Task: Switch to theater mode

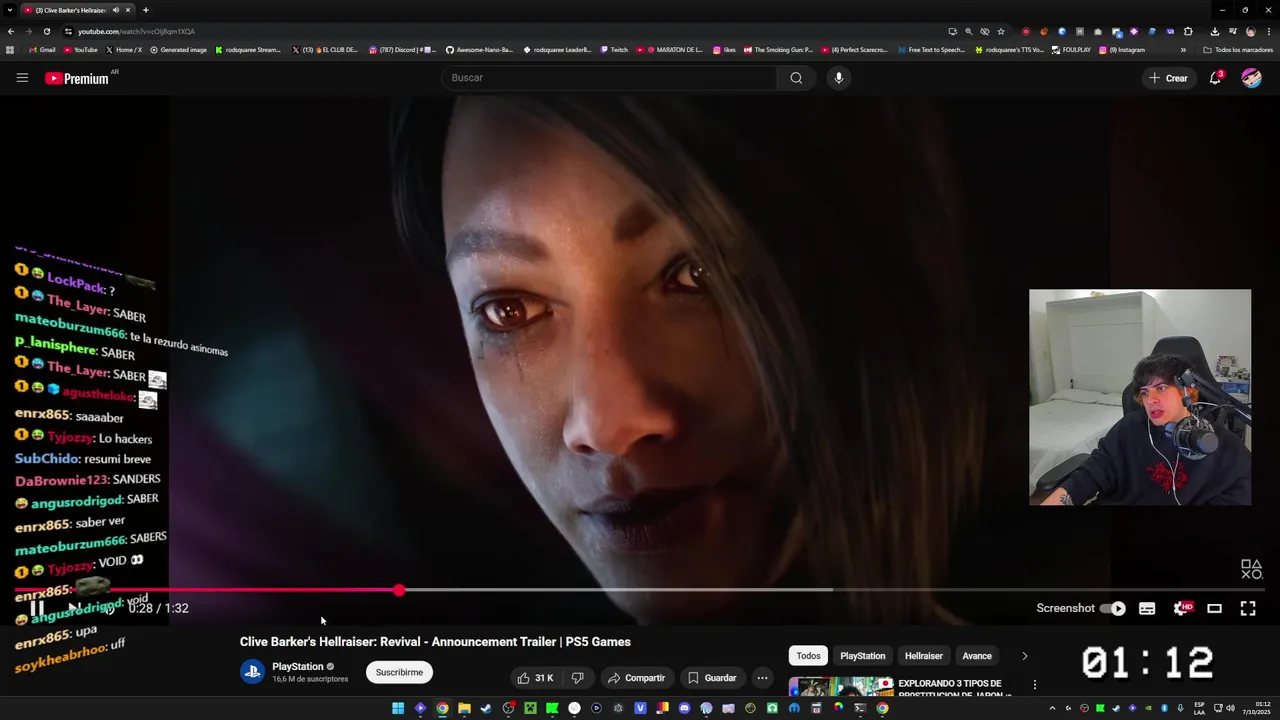Action: click(1214, 608)
